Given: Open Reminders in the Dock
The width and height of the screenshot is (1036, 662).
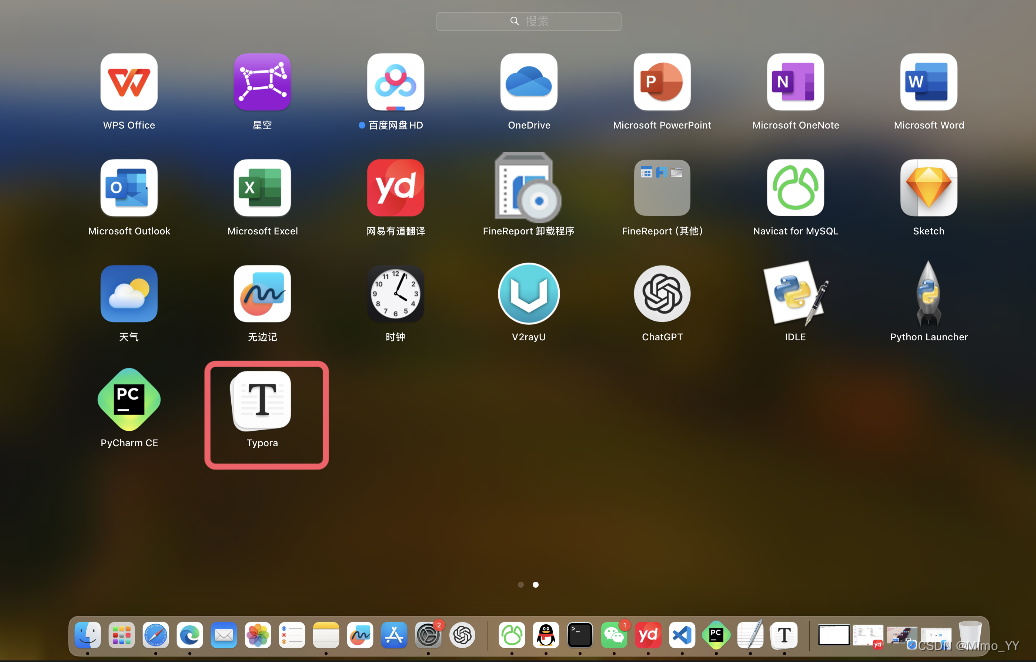Looking at the screenshot, I should pyautogui.click(x=292, y=636).
